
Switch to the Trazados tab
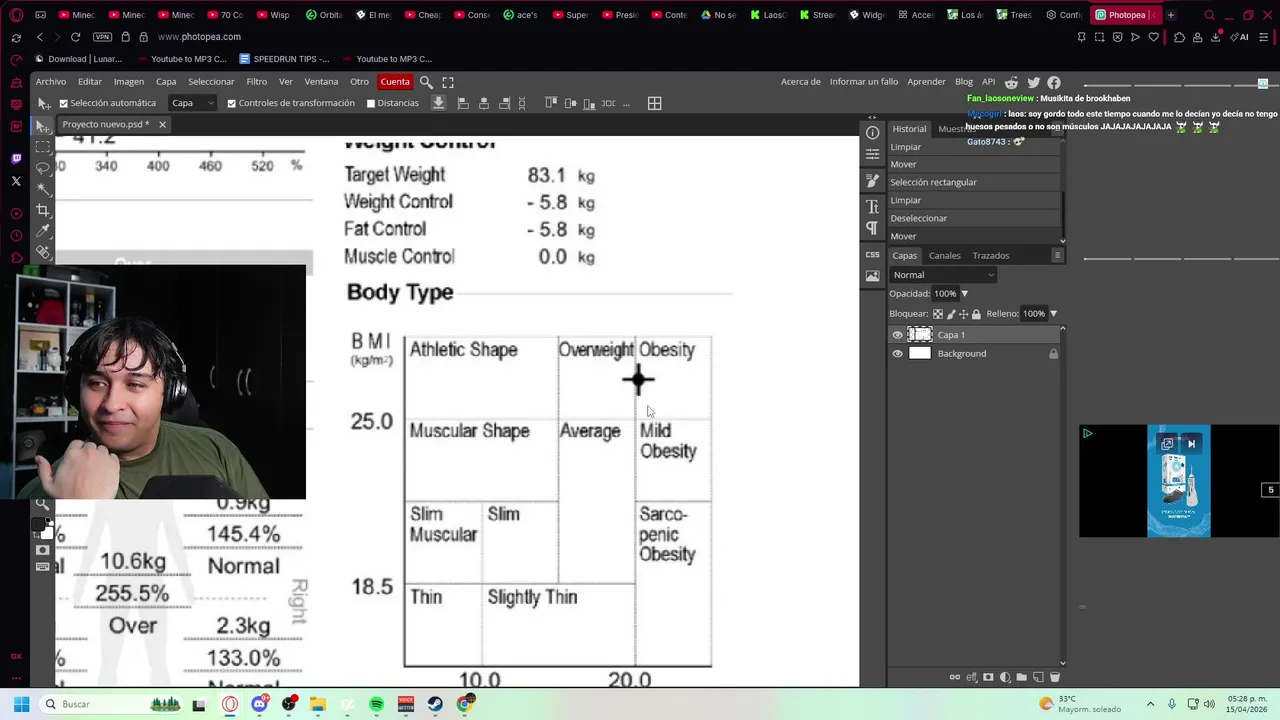pyautogui.click(x=991, y=255)
